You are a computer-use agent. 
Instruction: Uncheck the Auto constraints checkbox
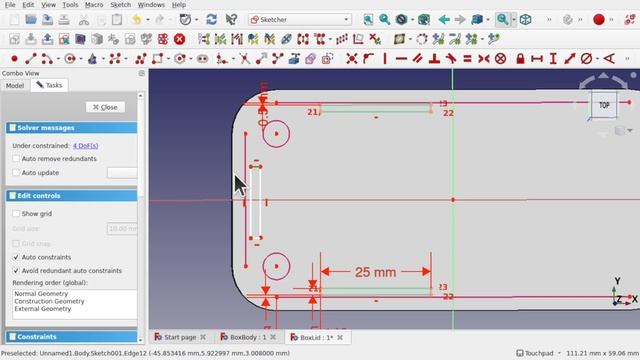16,257
